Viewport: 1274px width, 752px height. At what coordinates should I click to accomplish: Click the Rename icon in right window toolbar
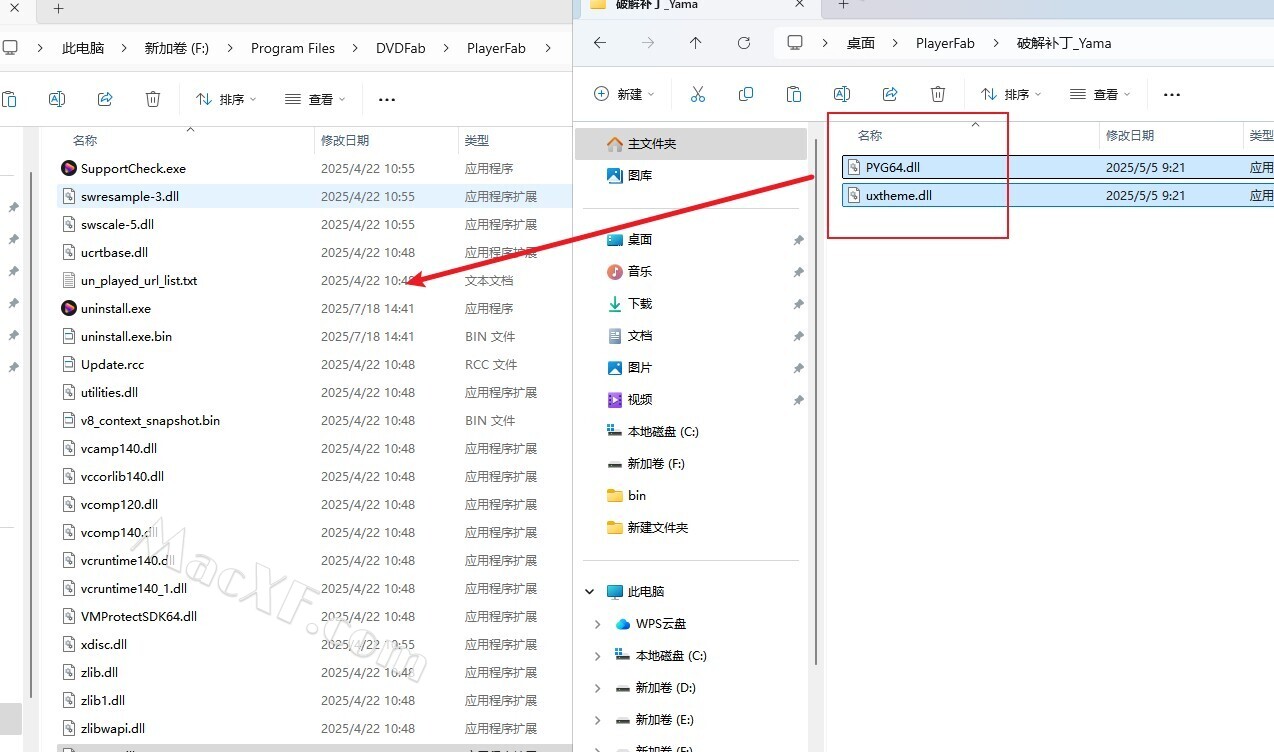pos(842,94)
